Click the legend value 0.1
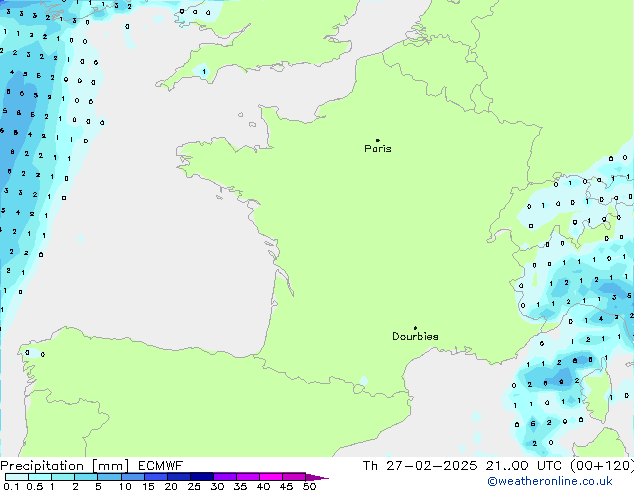Viewport: 634px width, 490px height. [x=11, y=486]
